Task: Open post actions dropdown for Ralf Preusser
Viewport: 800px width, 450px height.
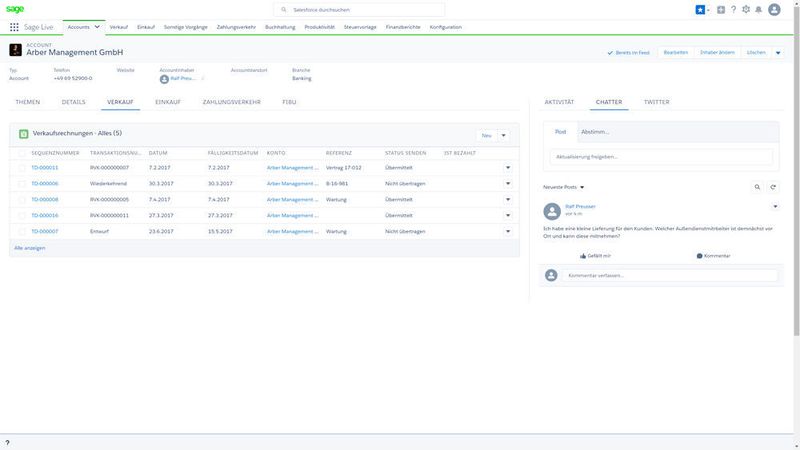Action: [x=775, y=207]
